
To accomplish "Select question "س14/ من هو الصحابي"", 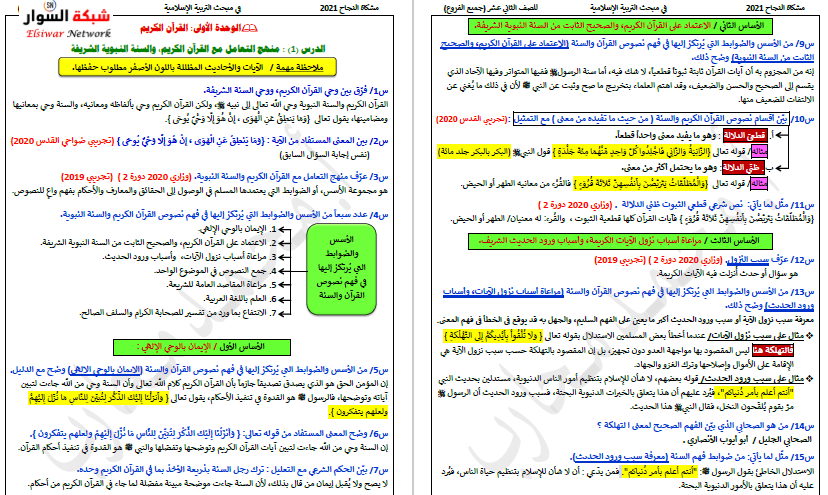I will pos(706,426).
